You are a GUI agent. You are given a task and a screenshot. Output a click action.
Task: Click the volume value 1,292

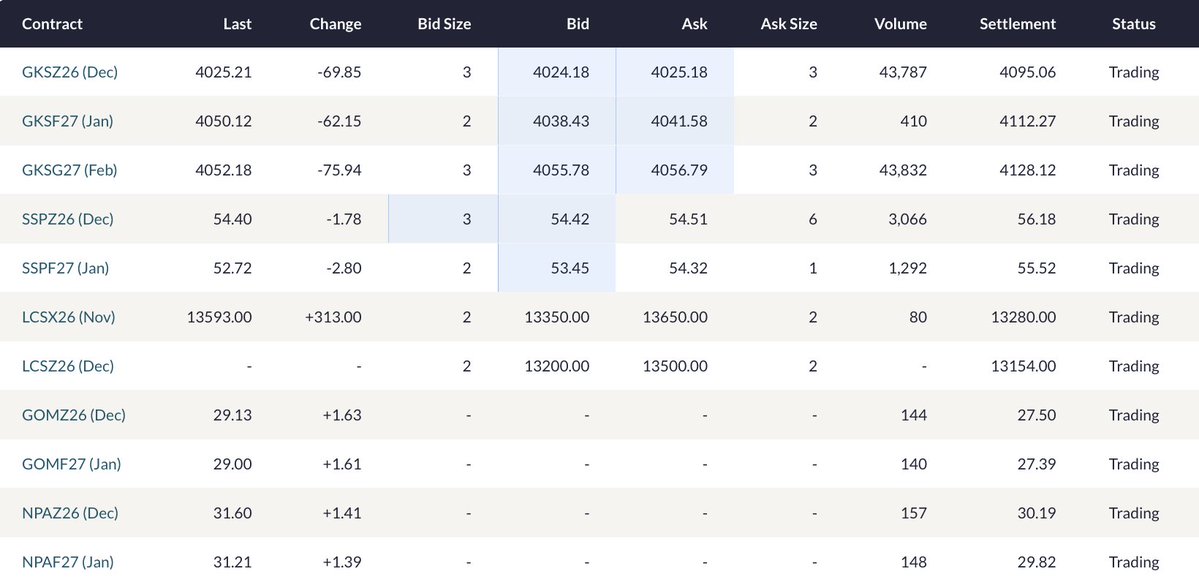tap(908, 268)
